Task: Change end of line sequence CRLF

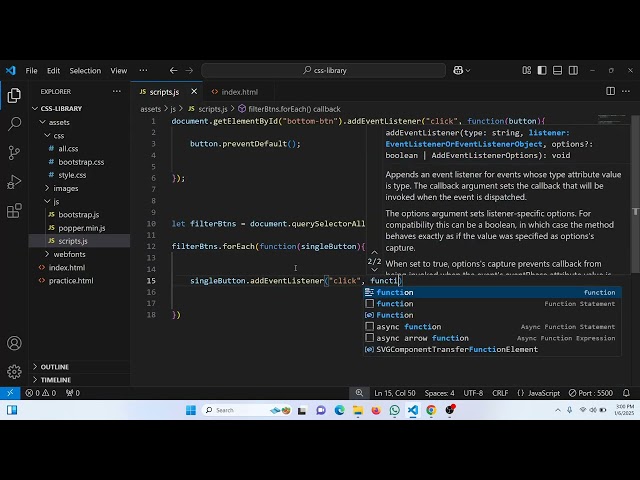Action: pyautogui.click(x=500, y=393)
